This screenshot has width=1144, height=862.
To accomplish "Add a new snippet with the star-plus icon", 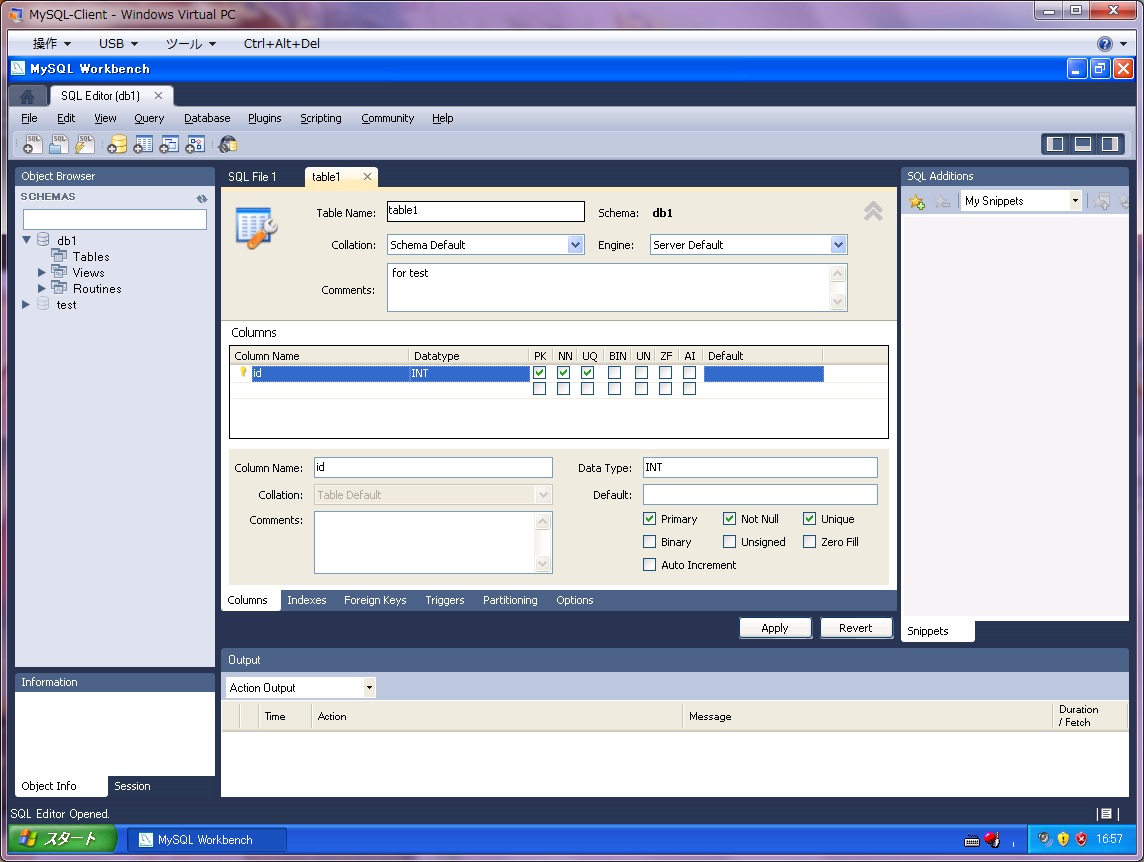I will click(x=917, y=201).
